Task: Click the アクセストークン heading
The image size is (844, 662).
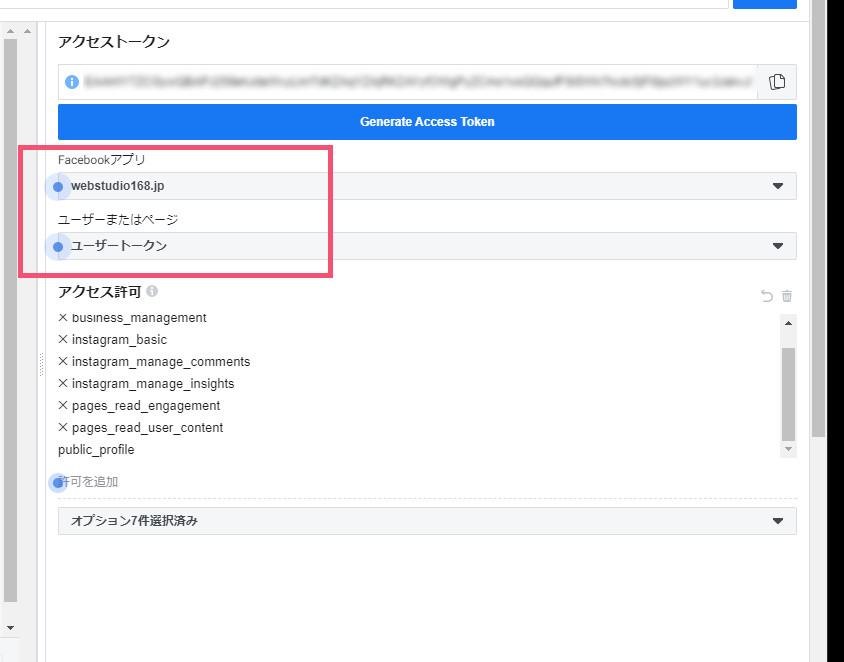Action: [114, 42]
